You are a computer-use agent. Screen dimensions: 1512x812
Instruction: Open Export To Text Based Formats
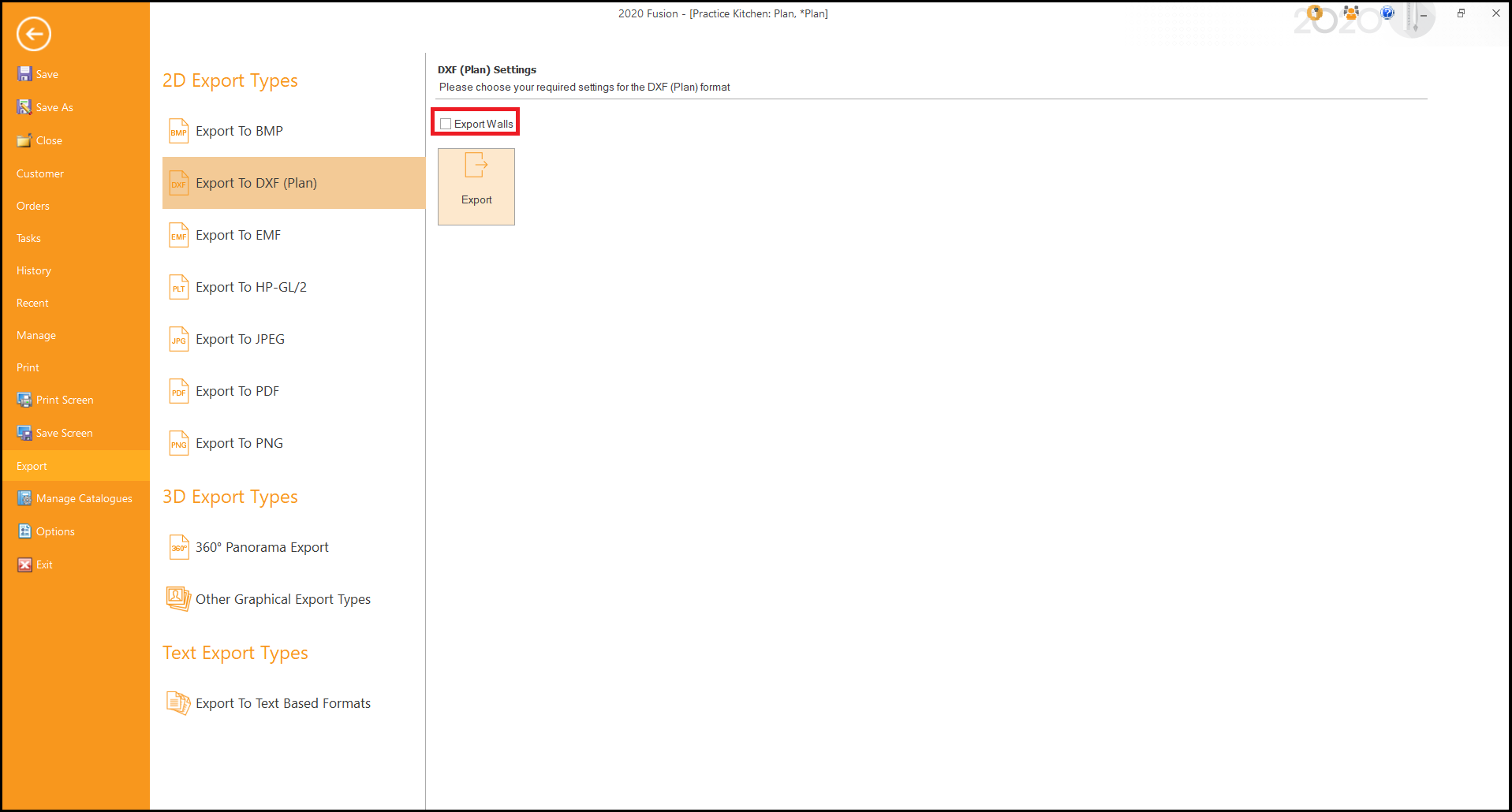[282, 703]
